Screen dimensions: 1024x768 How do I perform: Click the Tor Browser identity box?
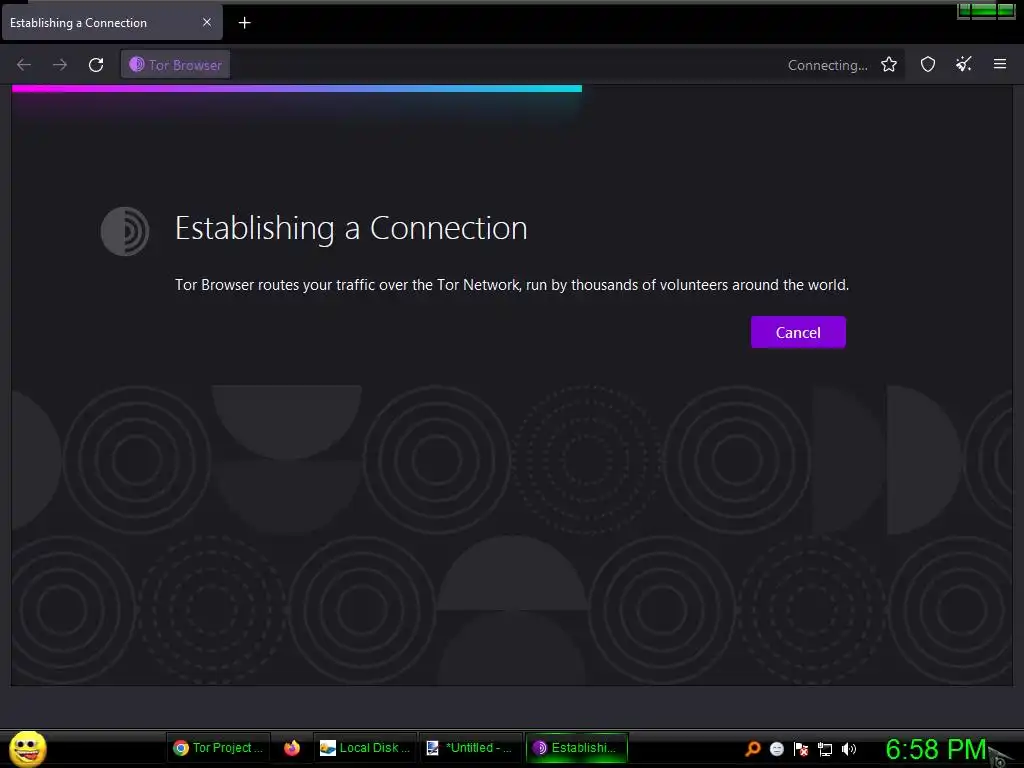(x=175, y=65)
